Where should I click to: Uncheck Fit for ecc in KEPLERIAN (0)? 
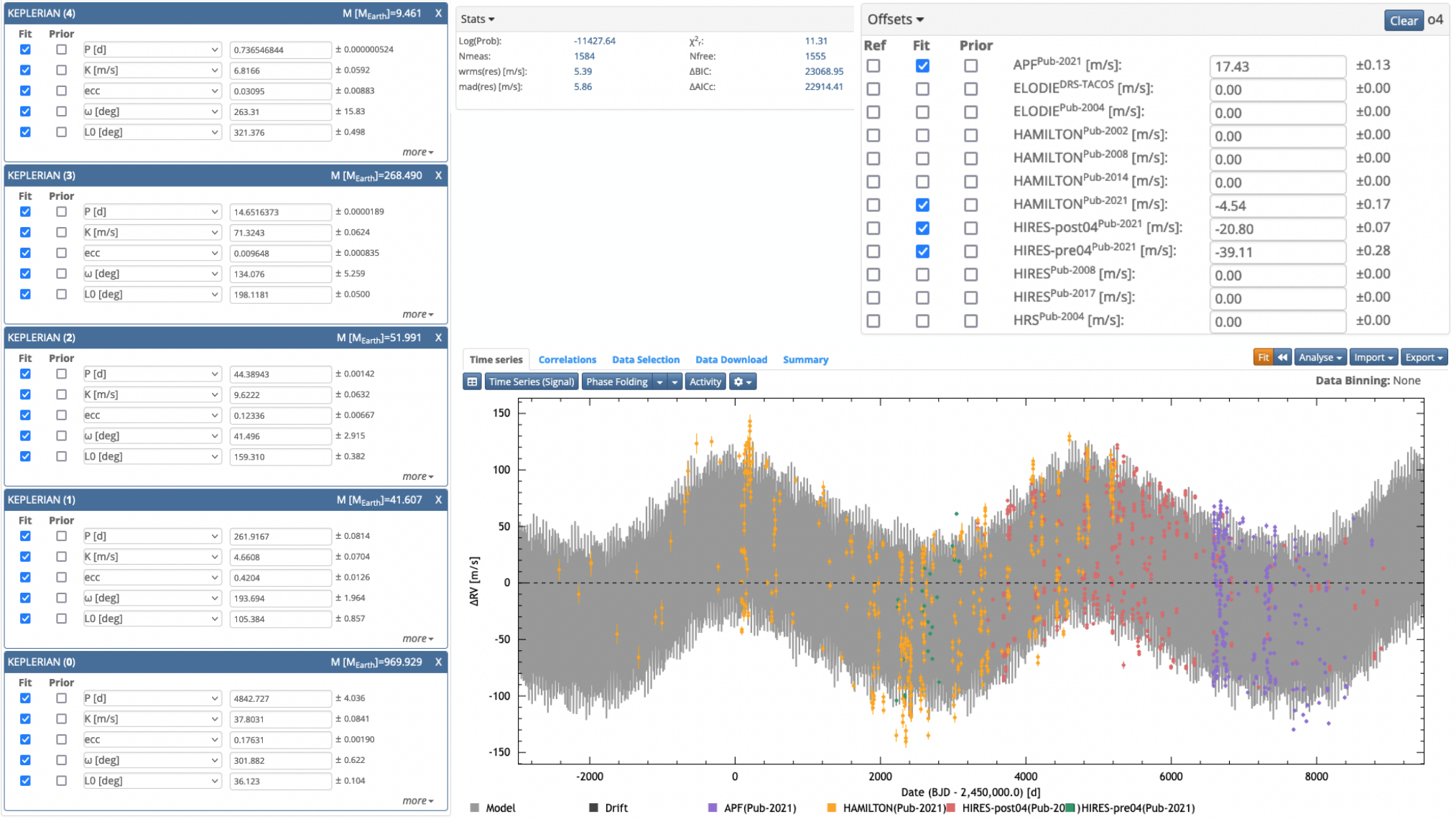click(x=25, y=740)
